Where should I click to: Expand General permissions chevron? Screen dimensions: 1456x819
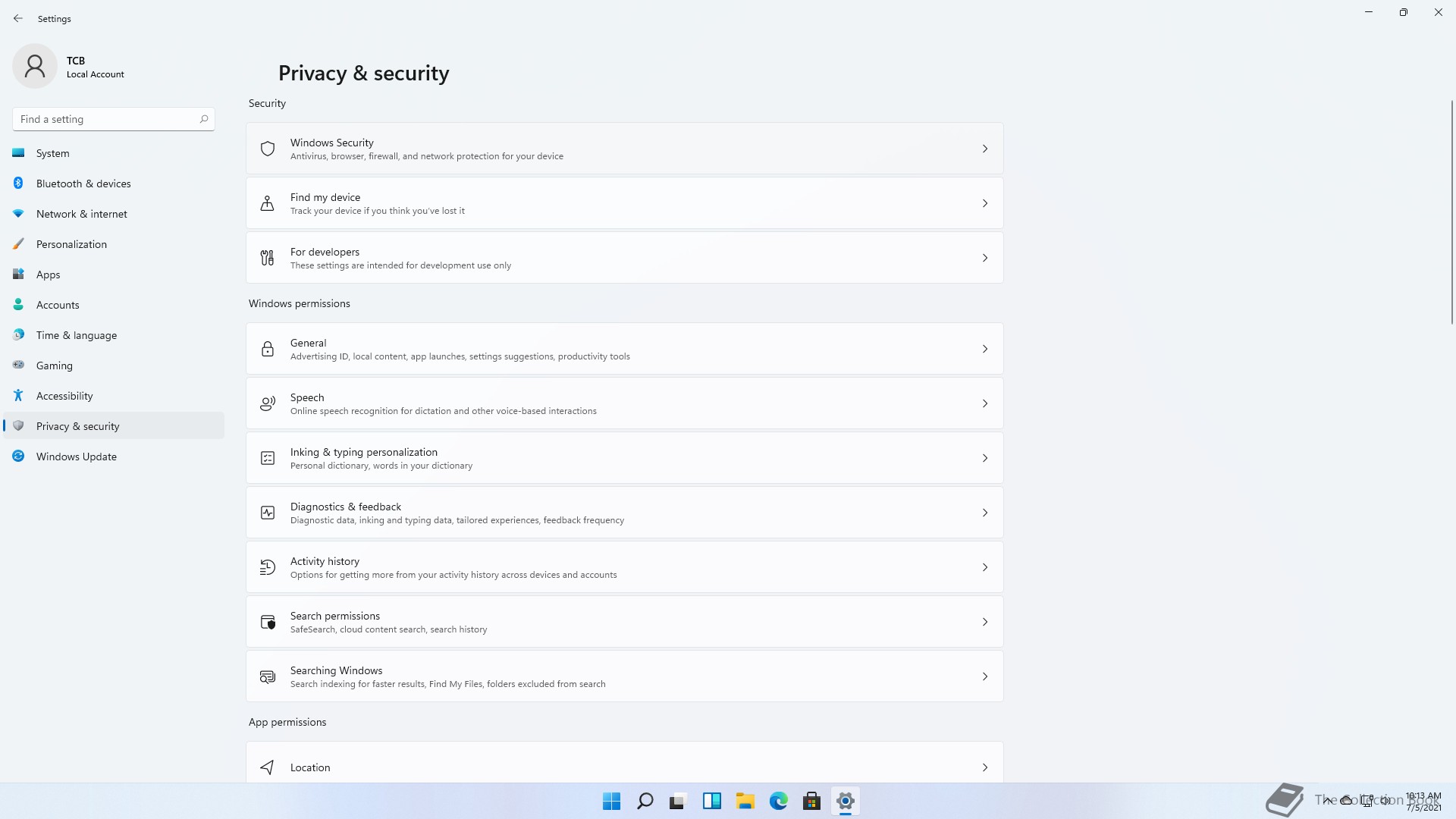pyautogui.click(x=985, y=349)
